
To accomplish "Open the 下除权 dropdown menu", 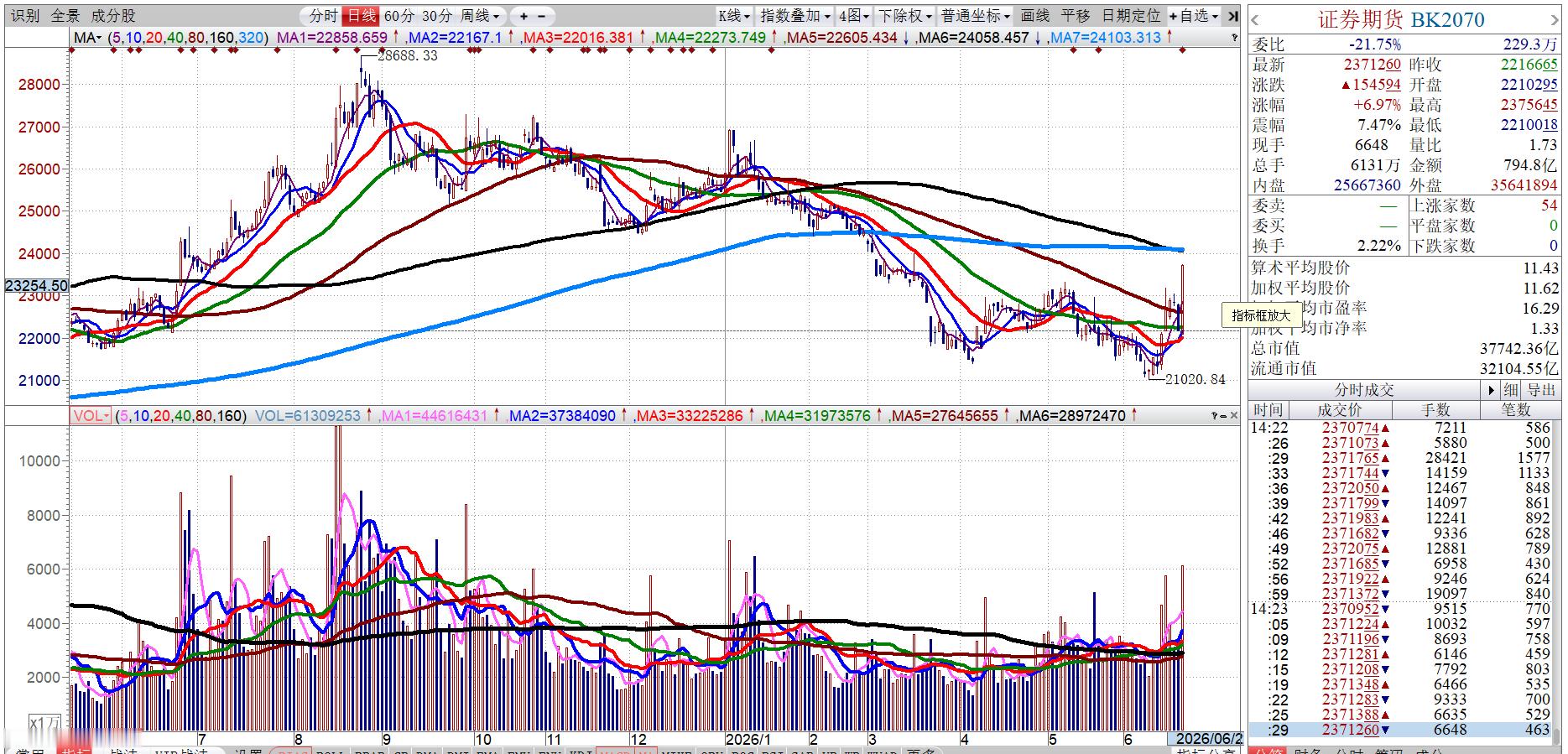I will [x=904, y=16].
